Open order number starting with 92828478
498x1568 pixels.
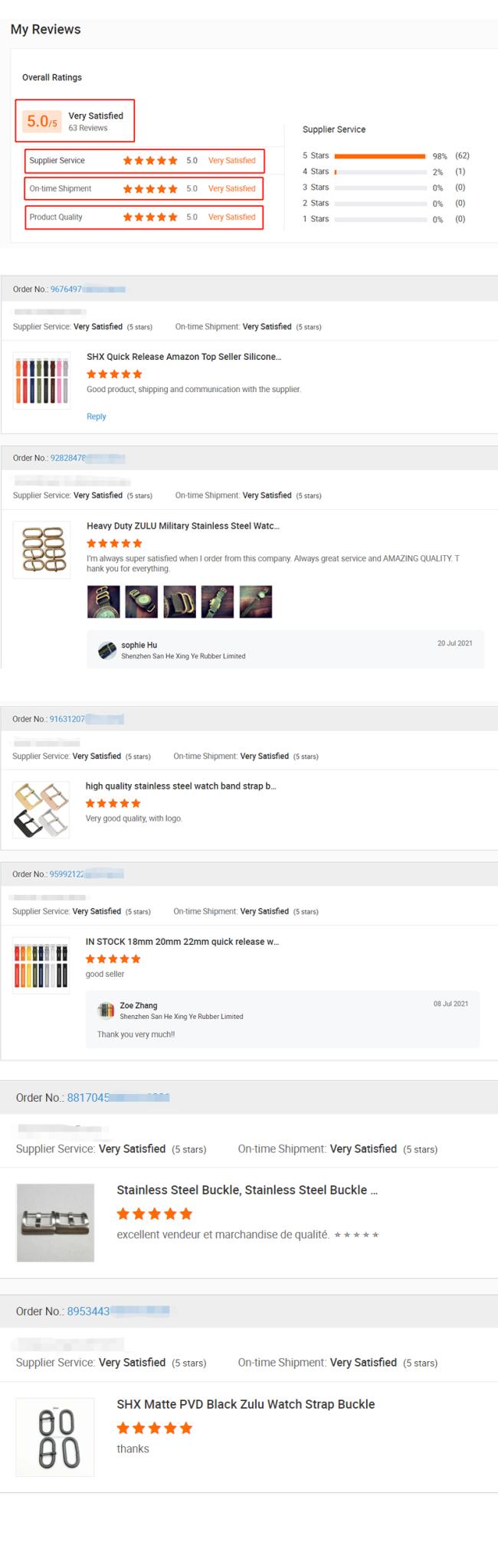(87, 458)
